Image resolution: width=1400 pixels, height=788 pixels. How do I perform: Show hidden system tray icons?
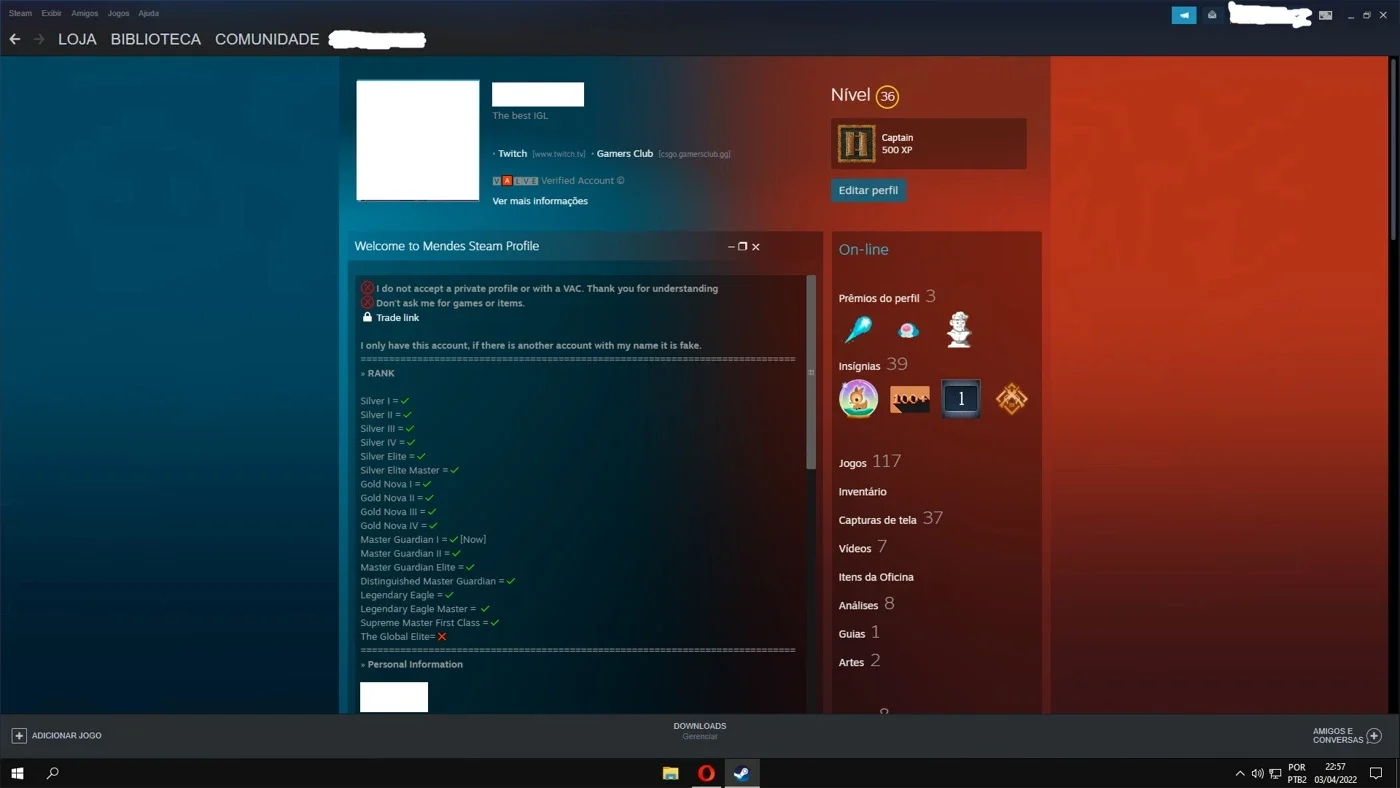point(1240,773)
